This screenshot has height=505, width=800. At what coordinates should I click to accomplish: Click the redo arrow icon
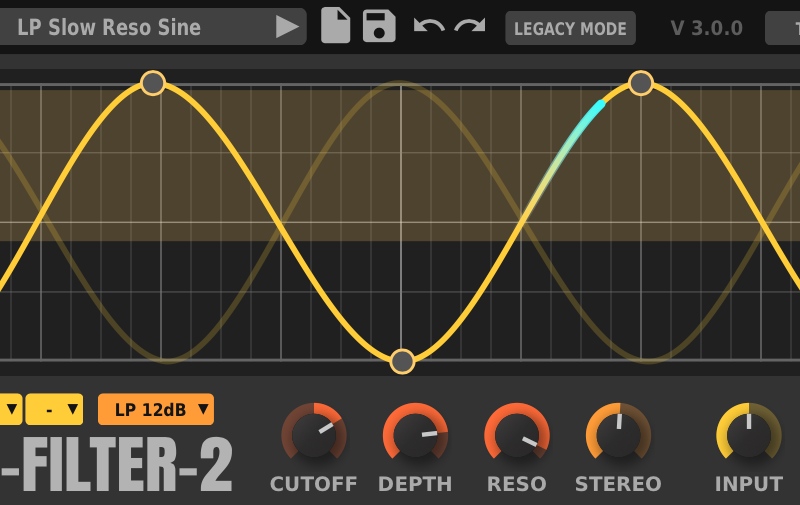[469, 26]
